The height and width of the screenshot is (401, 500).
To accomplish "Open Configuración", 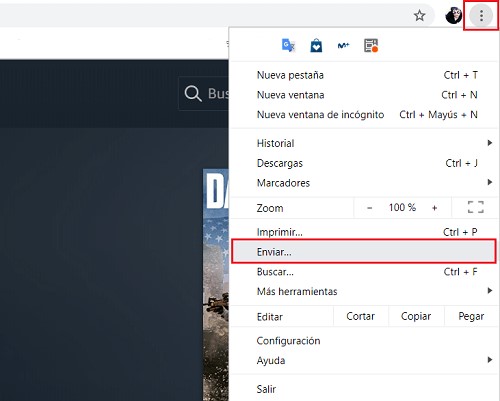I will tap(364, 341).
